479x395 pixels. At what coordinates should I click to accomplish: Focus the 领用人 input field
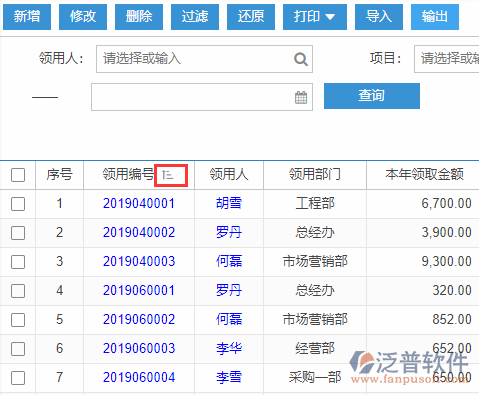(204, 59)
